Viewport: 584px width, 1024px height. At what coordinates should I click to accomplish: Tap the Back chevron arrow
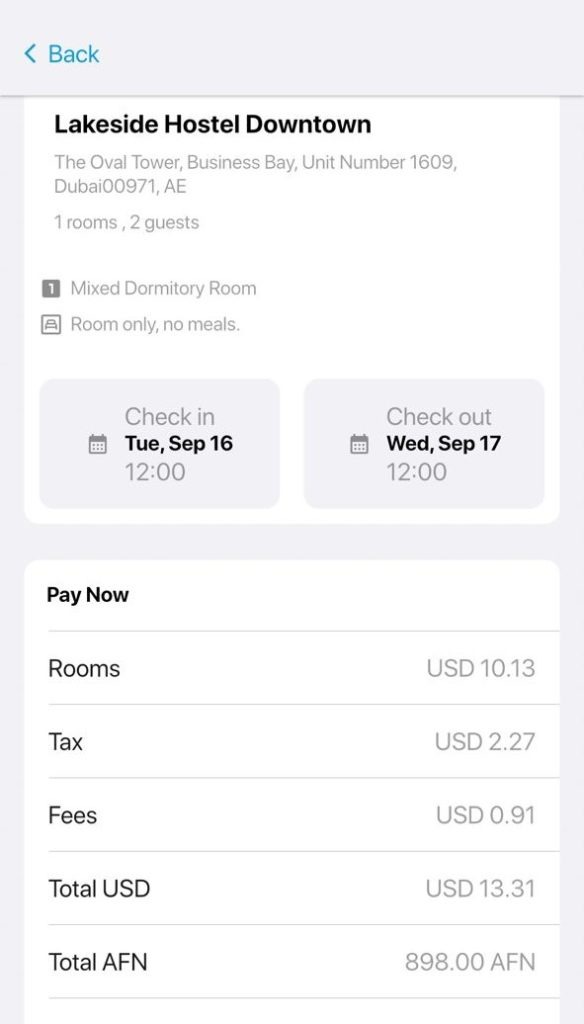tap(30, 54)
